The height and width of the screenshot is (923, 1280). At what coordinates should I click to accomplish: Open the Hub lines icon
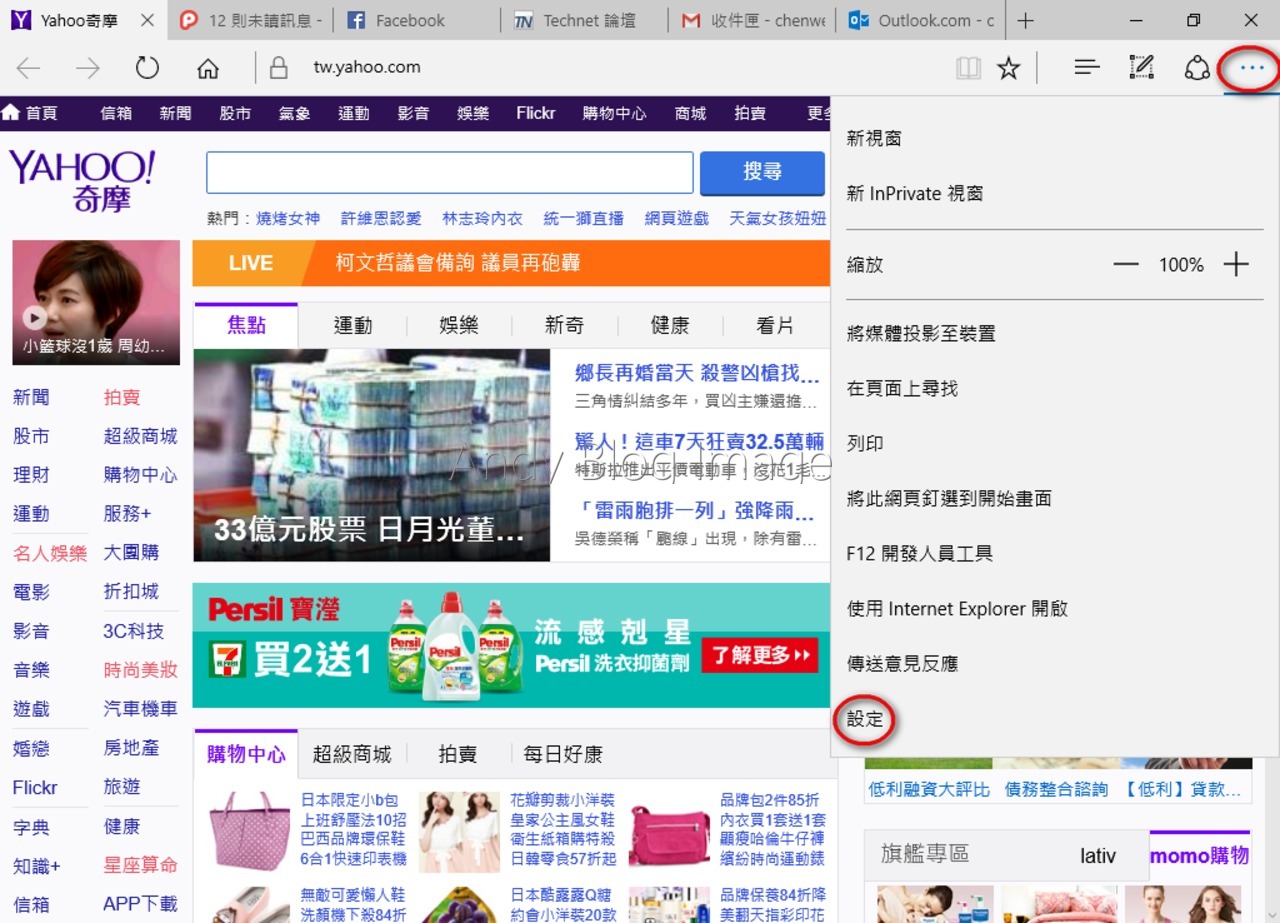click(x=1087, y=68)
